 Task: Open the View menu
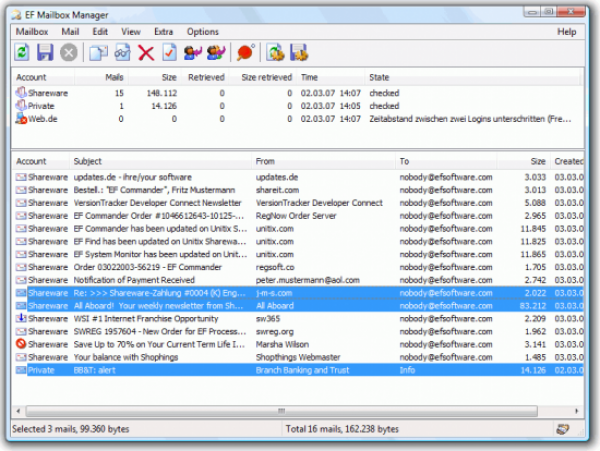[131, 32]
